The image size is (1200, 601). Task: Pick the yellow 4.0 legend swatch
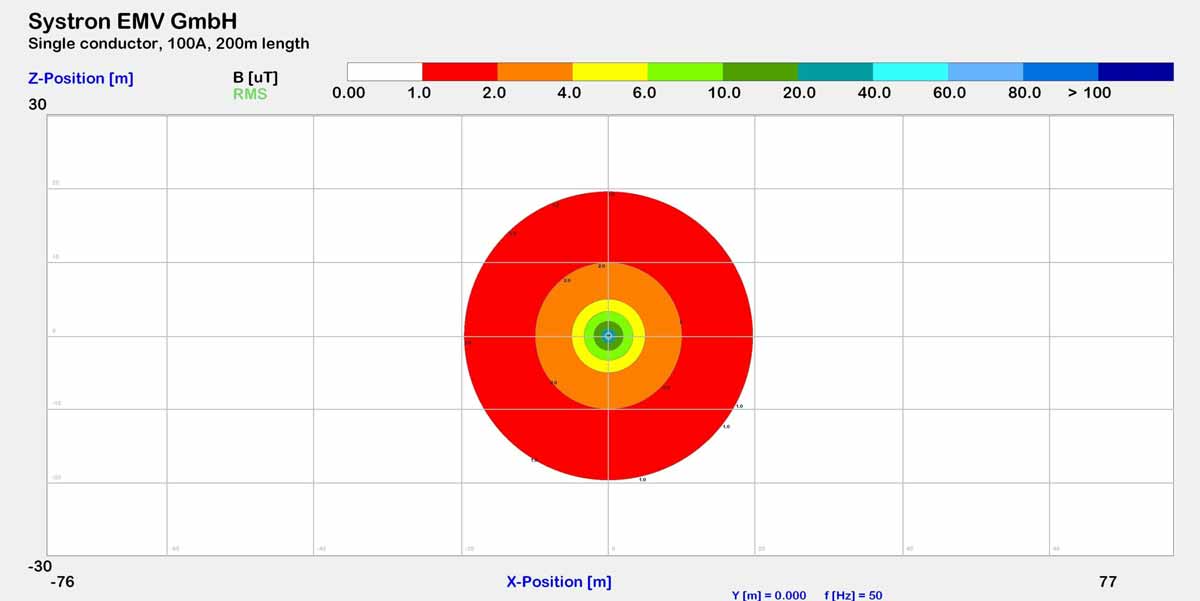(x=610, y=71)
